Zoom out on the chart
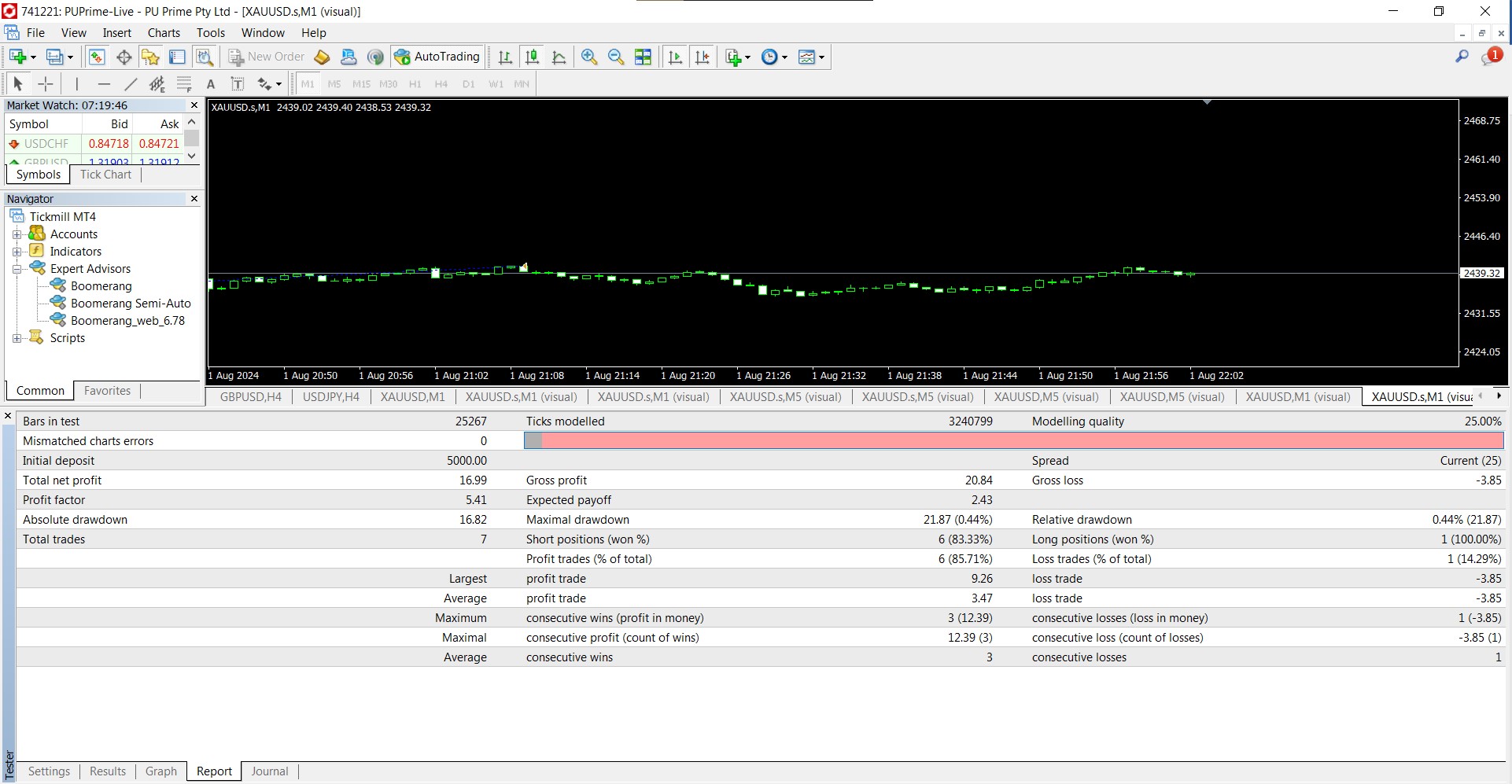 pos(616,57)
